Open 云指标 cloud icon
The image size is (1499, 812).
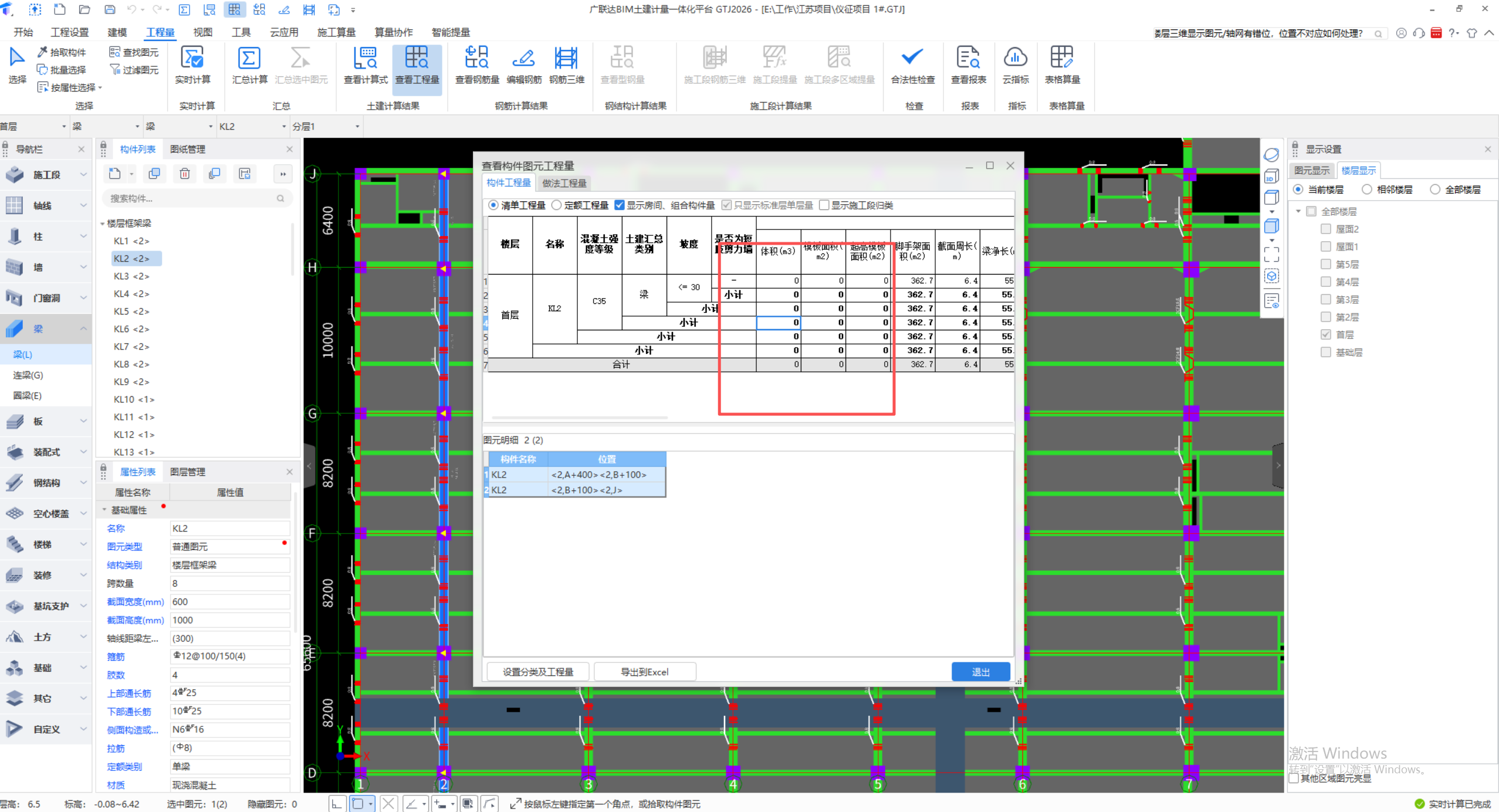[1015, 59]
